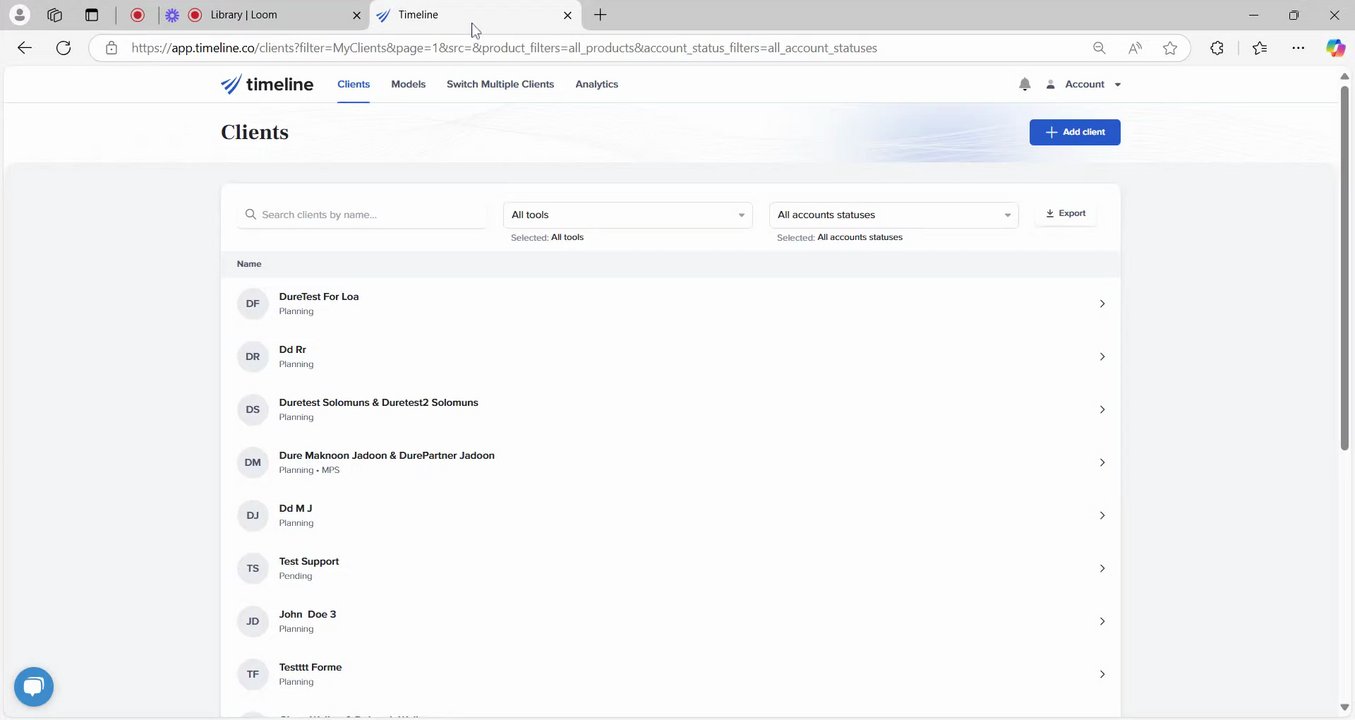Open browser settings and more menu
Image resolution: width=1355 pixels, height=720 pixels.
(1298, 47)
